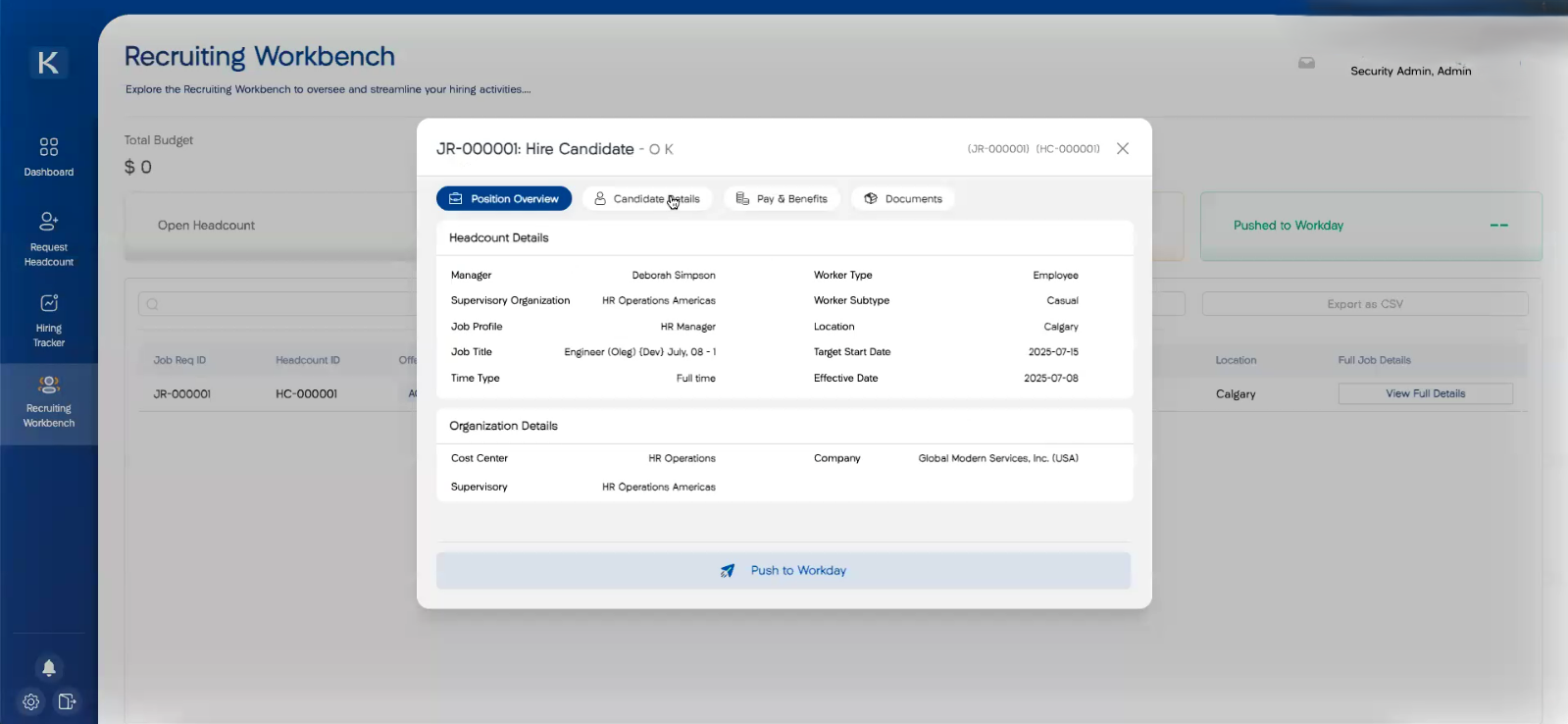Viewport: 1568px width, 724px height.
Task: Select Open Headcount card
Action: pos(271,226)
